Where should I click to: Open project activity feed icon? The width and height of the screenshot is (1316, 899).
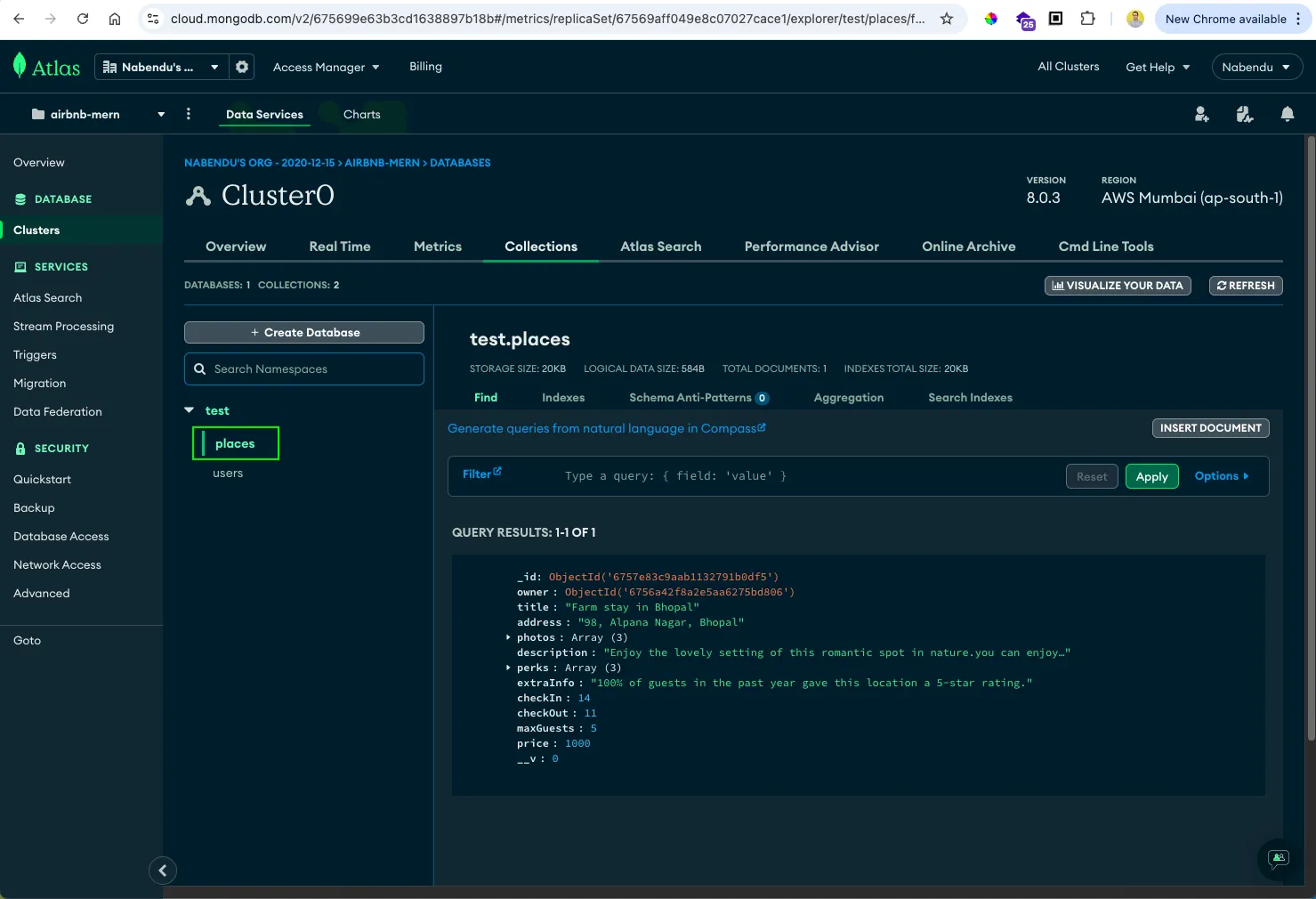(1245, 114)
